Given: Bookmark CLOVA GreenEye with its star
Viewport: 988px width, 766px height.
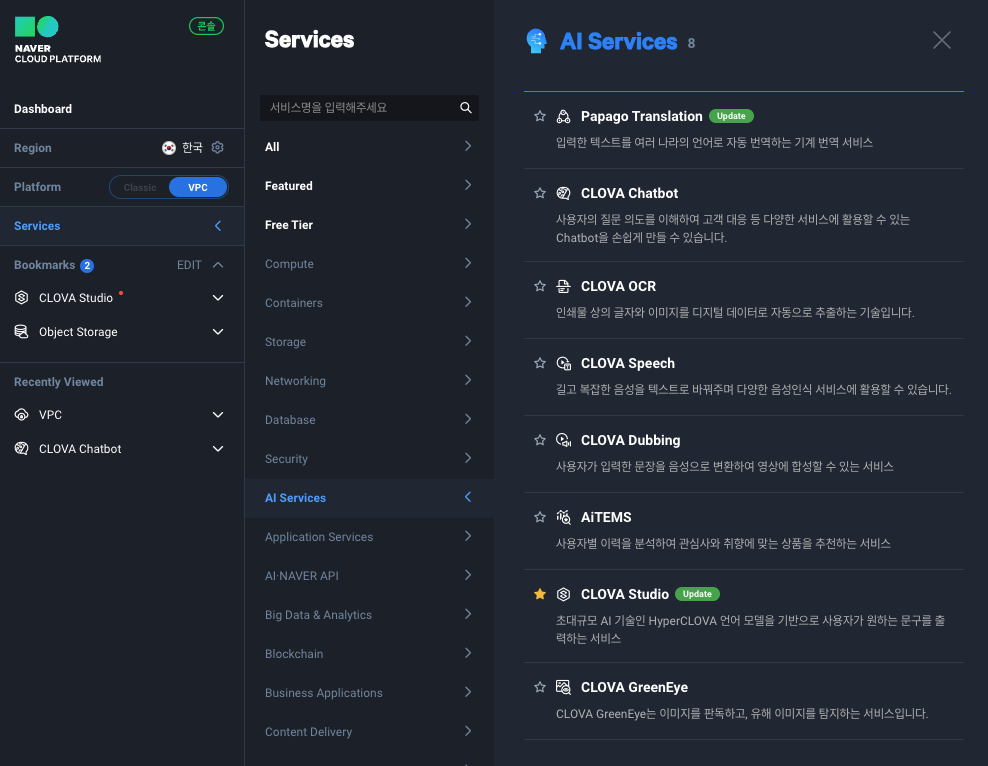Looking at the screenshot, I should [540, 687].
